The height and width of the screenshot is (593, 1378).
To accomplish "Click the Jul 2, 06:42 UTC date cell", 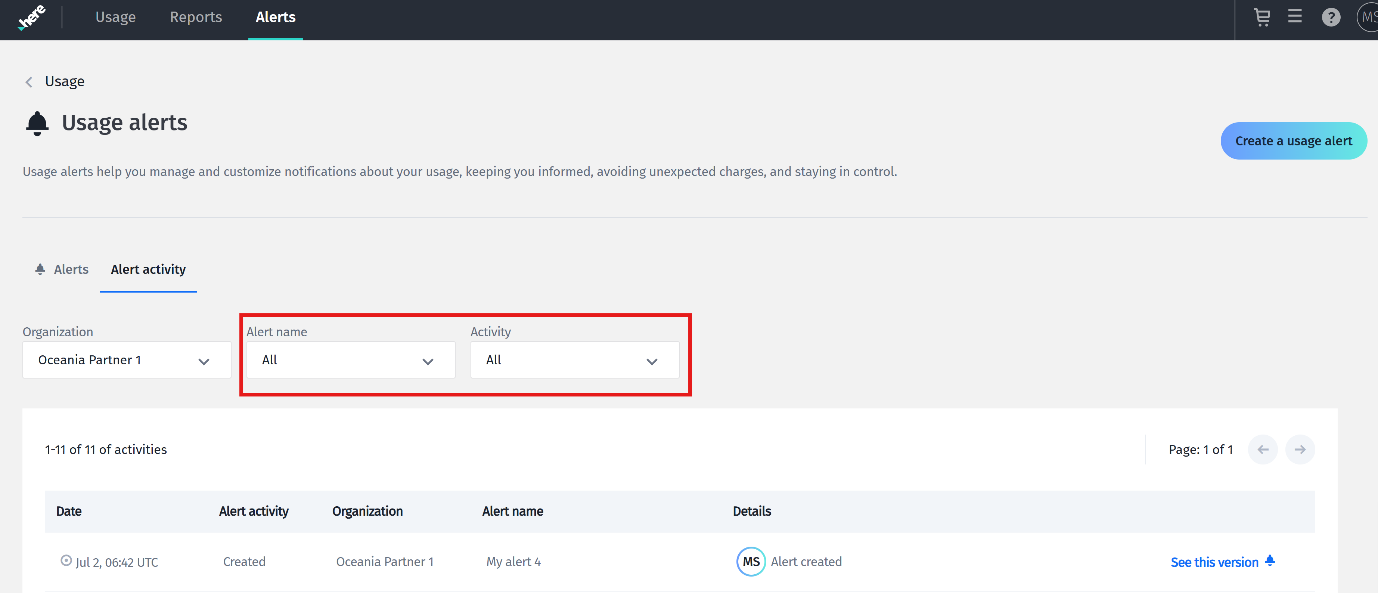I will (x=117, y=562).
